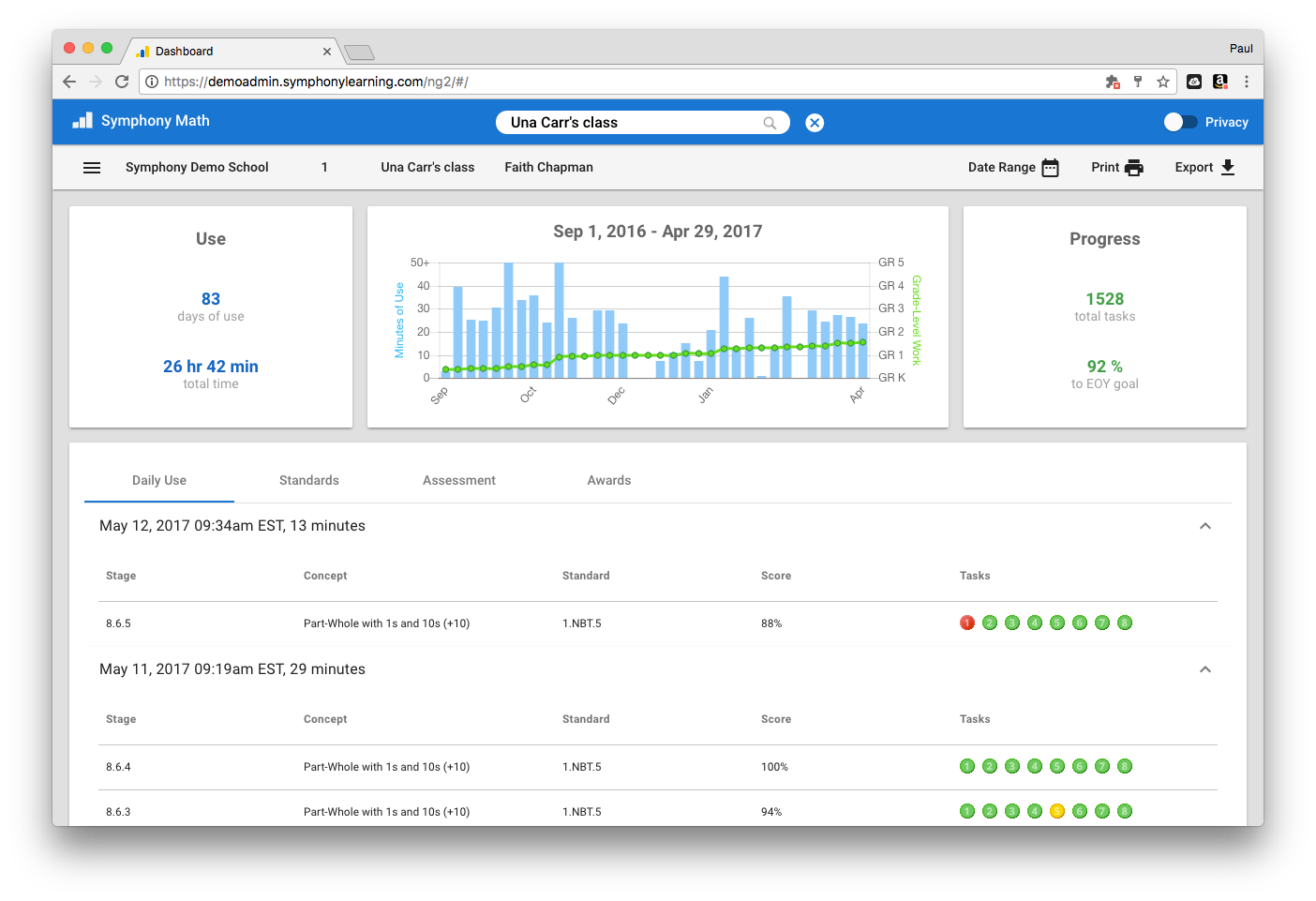Click the 92 % to EOY goal
Screen dimensions: 1316x901
(1105, 367)
